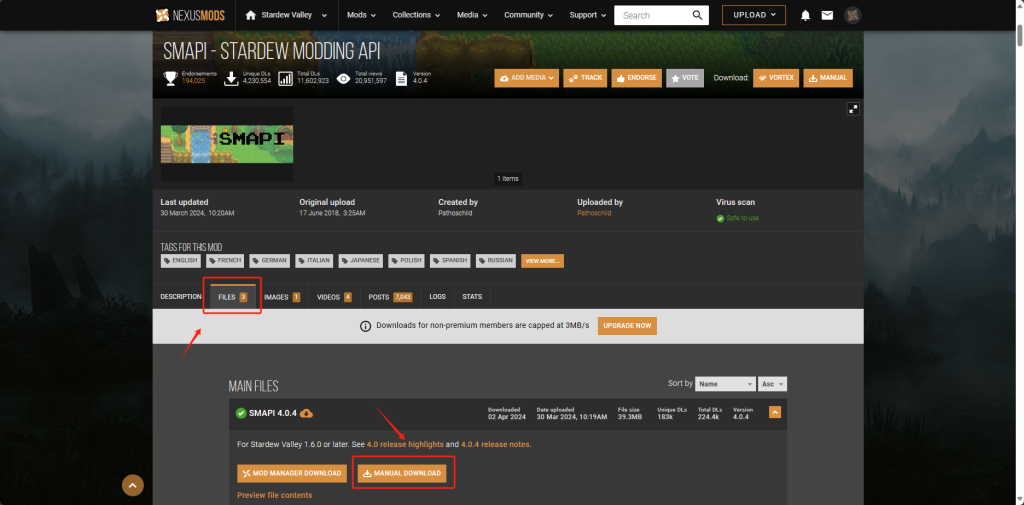Image resolution: width=1024 pixels, height=505 pixels.
Task: Expand the image gallery fullscreen icon
Action: [x=852, y=109]
